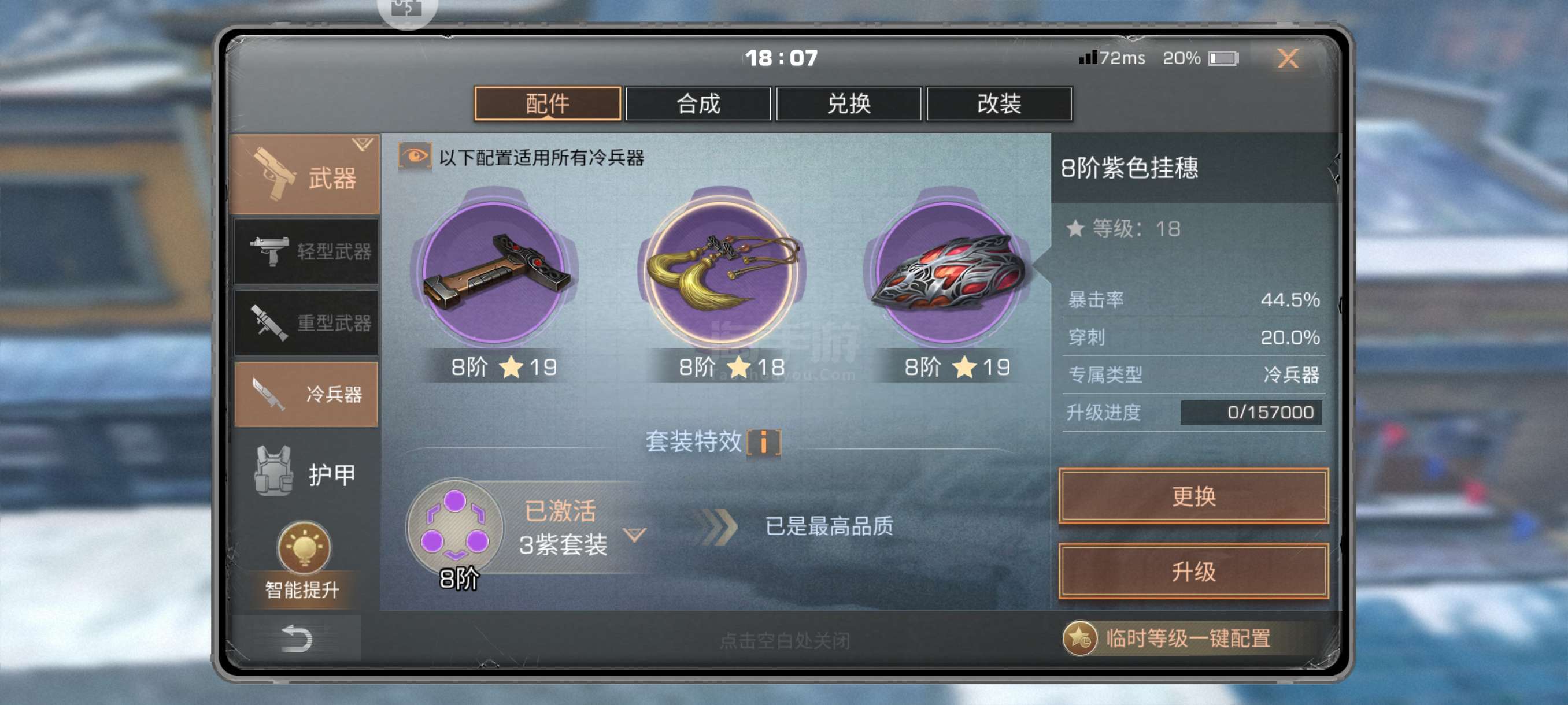The height and width of the screenshot is (705, 1568).
Task: Click the 套装特效 info icon
Action: click(x=764, y=441)
